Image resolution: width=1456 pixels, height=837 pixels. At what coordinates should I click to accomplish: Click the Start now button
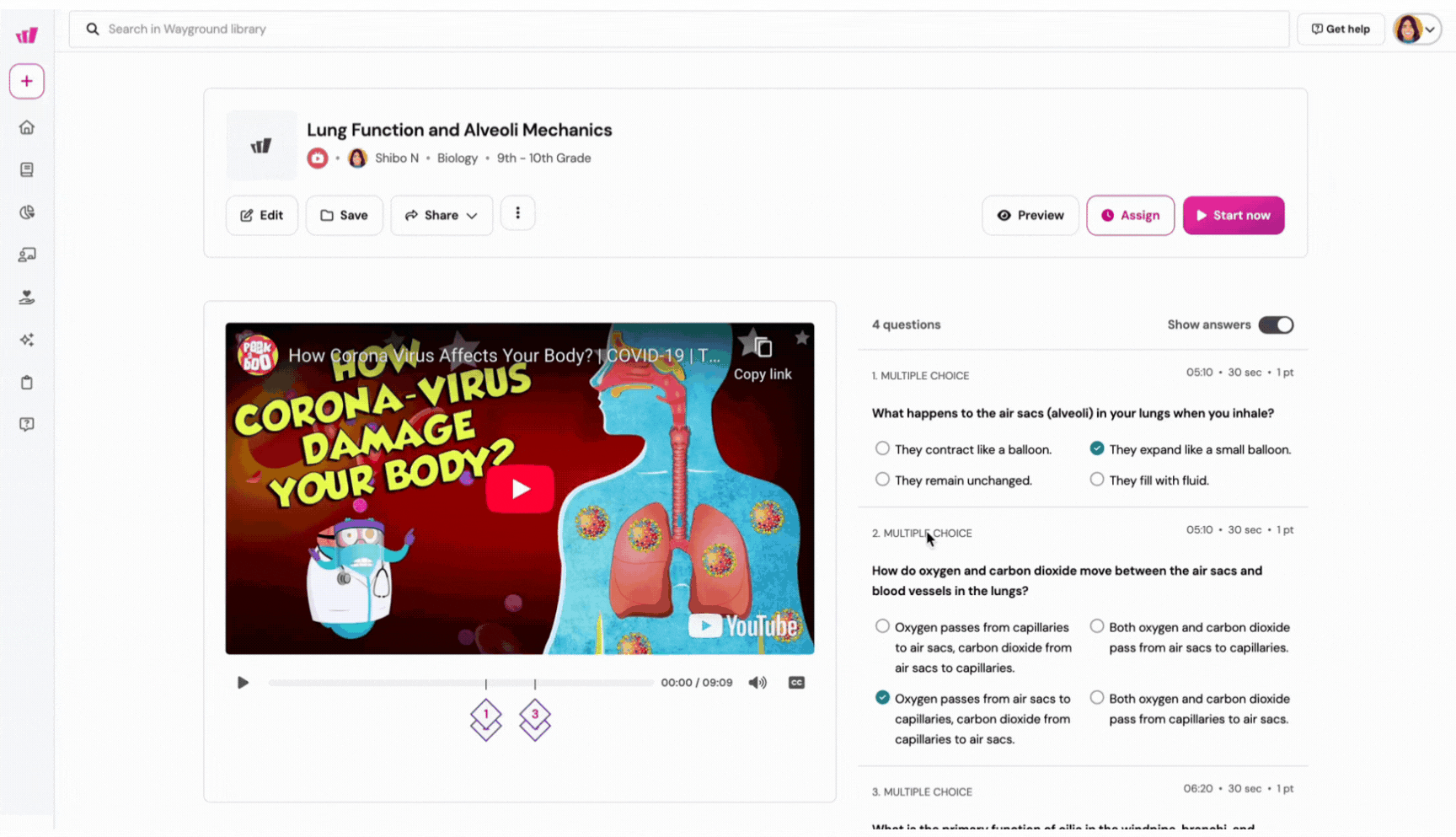pos(1234,215)
